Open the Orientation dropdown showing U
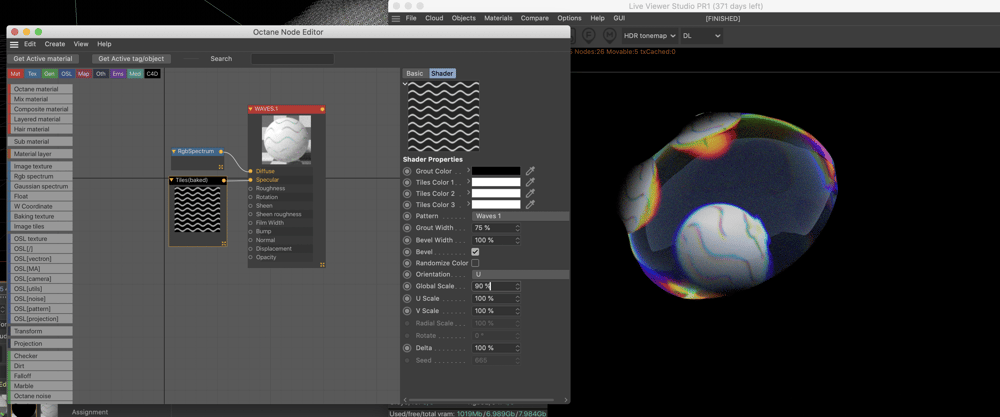The image size is (1000, 417). coord(520,274)
